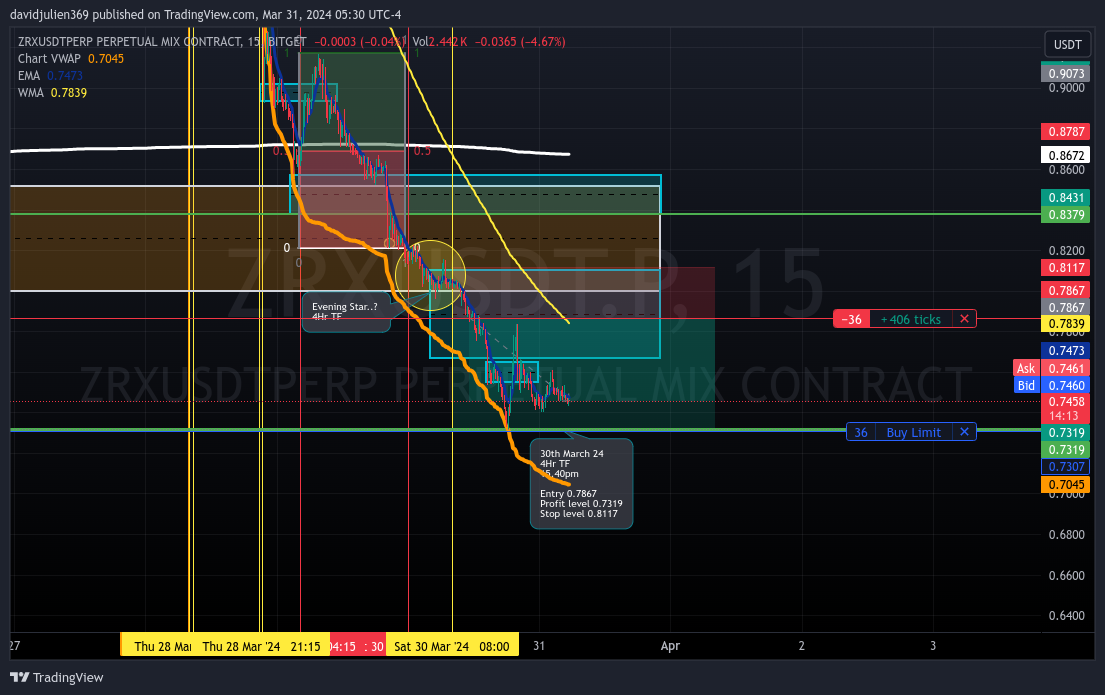The width and height of the screenshot is (1105, 695).
Task: Close the -36 position order line
Action: 964,319
